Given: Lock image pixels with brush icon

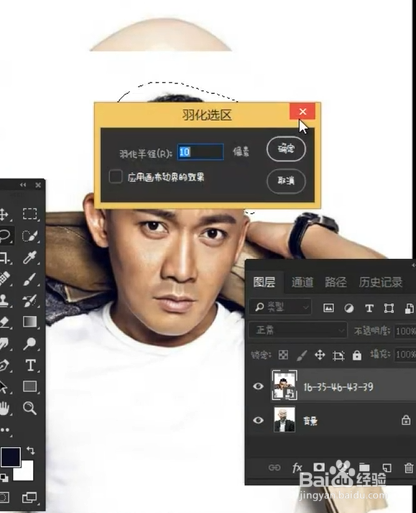Looking at the screenshot, I should click(x=302, y=355).
